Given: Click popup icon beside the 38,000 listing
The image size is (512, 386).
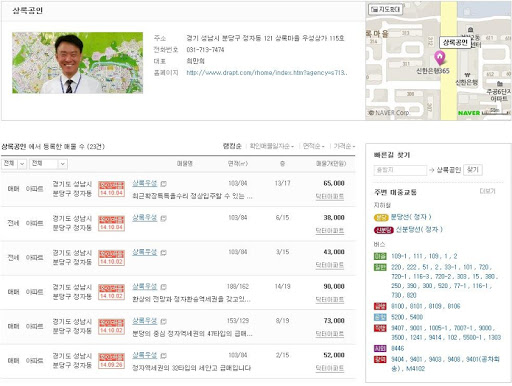Looking at the screenshot, I should pyautogui.click(x=163, y=218).
